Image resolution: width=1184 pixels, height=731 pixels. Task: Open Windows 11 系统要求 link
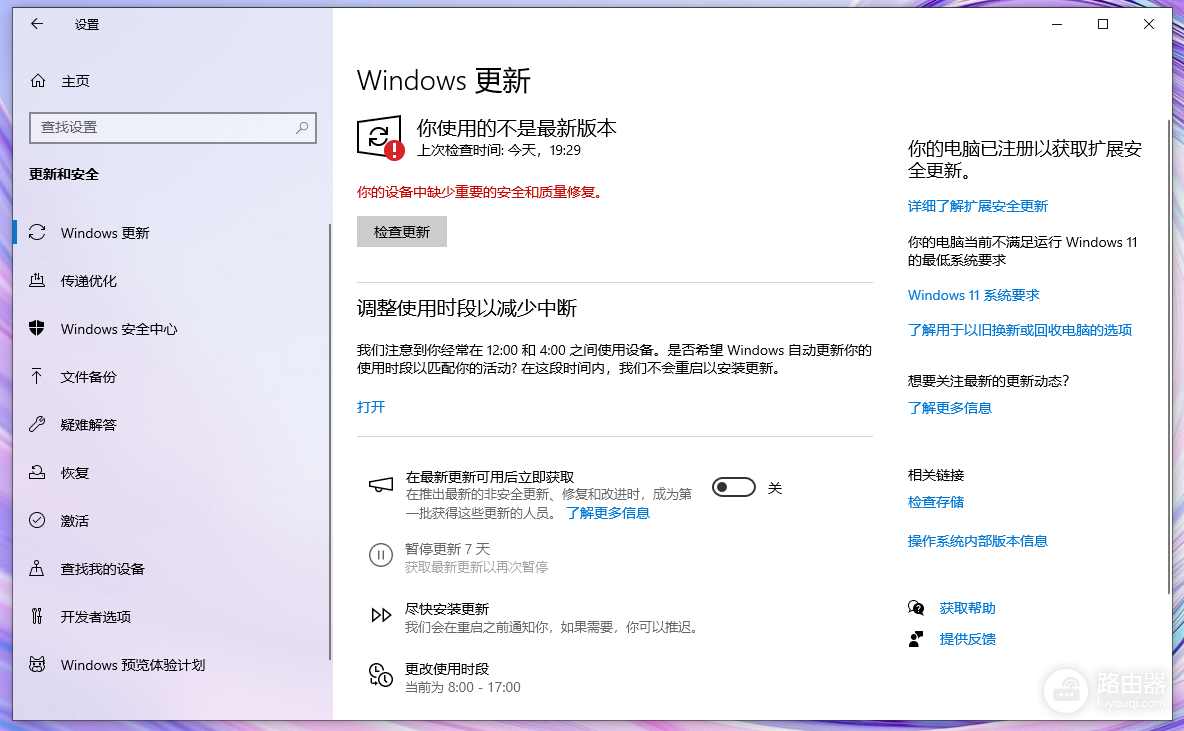(973, 295)
